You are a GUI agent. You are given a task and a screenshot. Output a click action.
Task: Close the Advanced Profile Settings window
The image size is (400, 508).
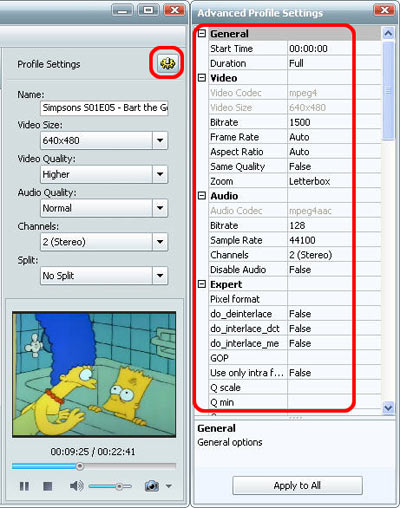tap(384, 10)
